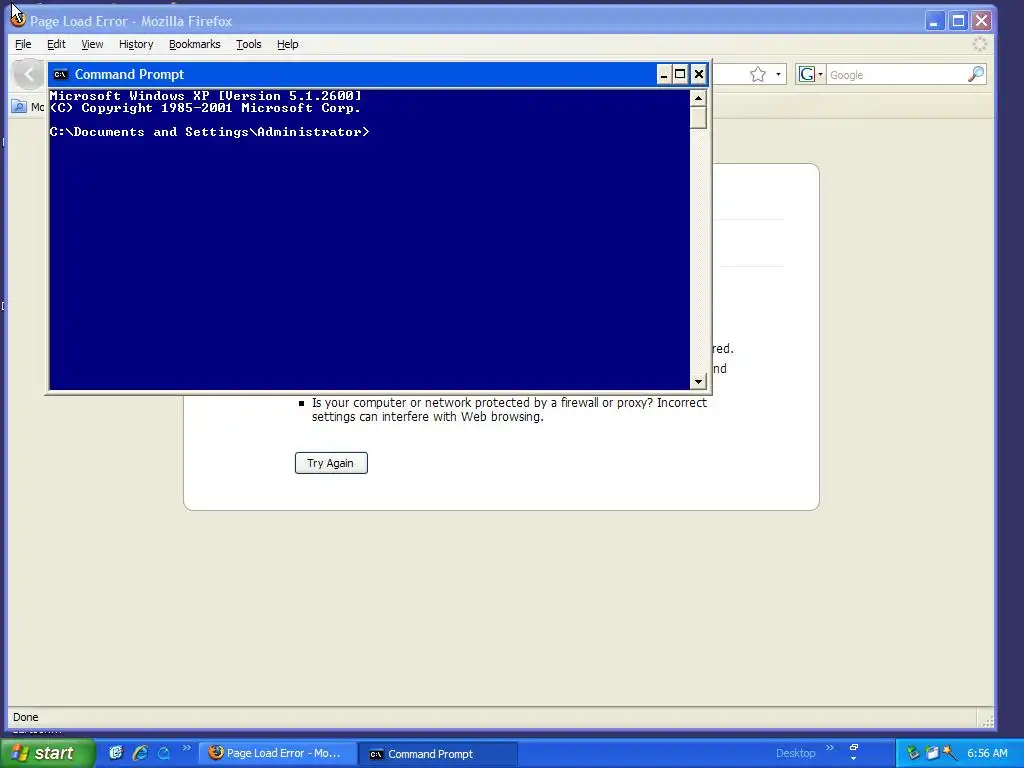Screen dimensions: 1024x768
Task: Bookmark this page with the star icon
Action: [x=758, y=74]
